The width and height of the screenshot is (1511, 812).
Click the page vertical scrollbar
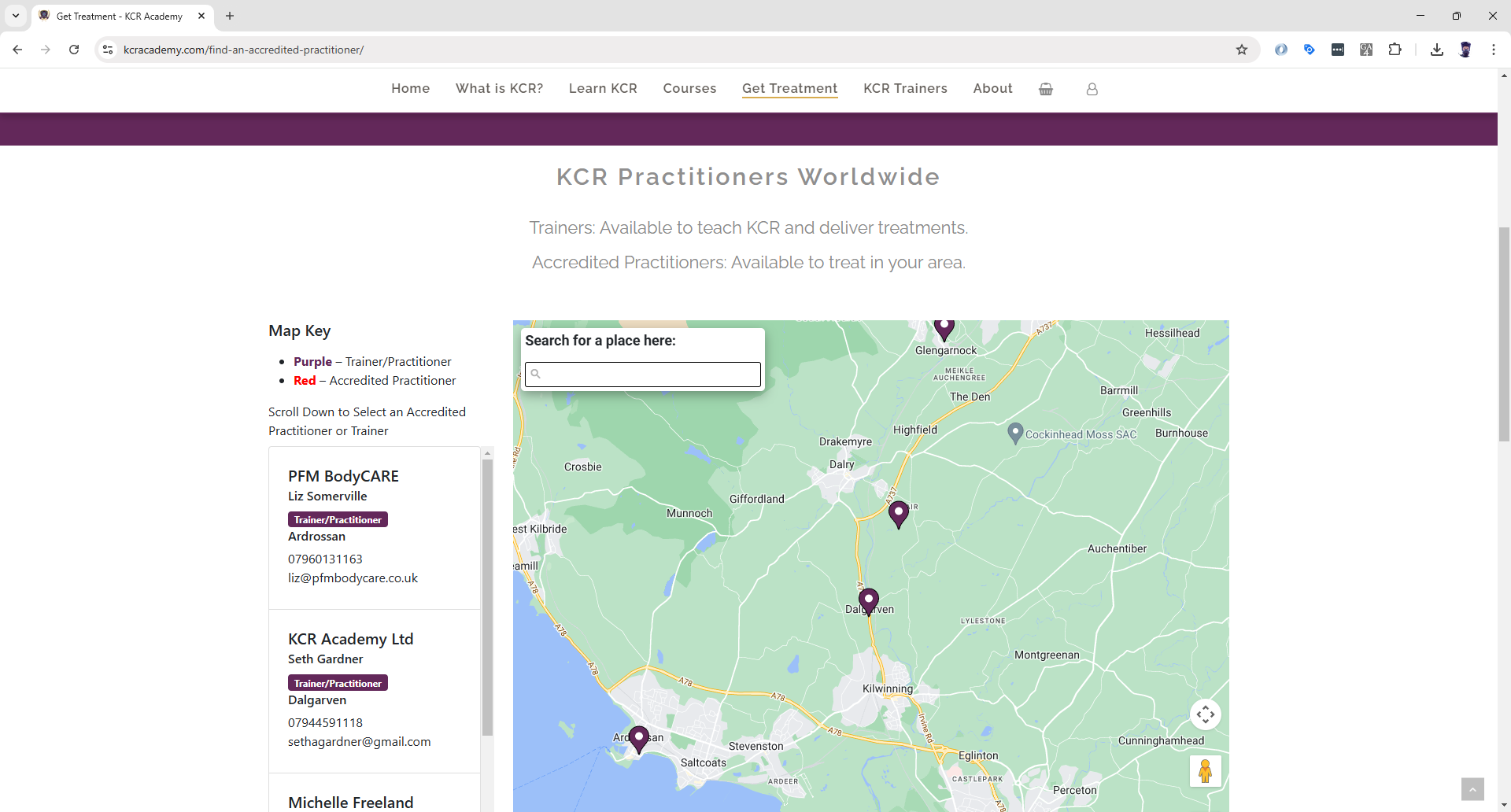coord(1504,334)
